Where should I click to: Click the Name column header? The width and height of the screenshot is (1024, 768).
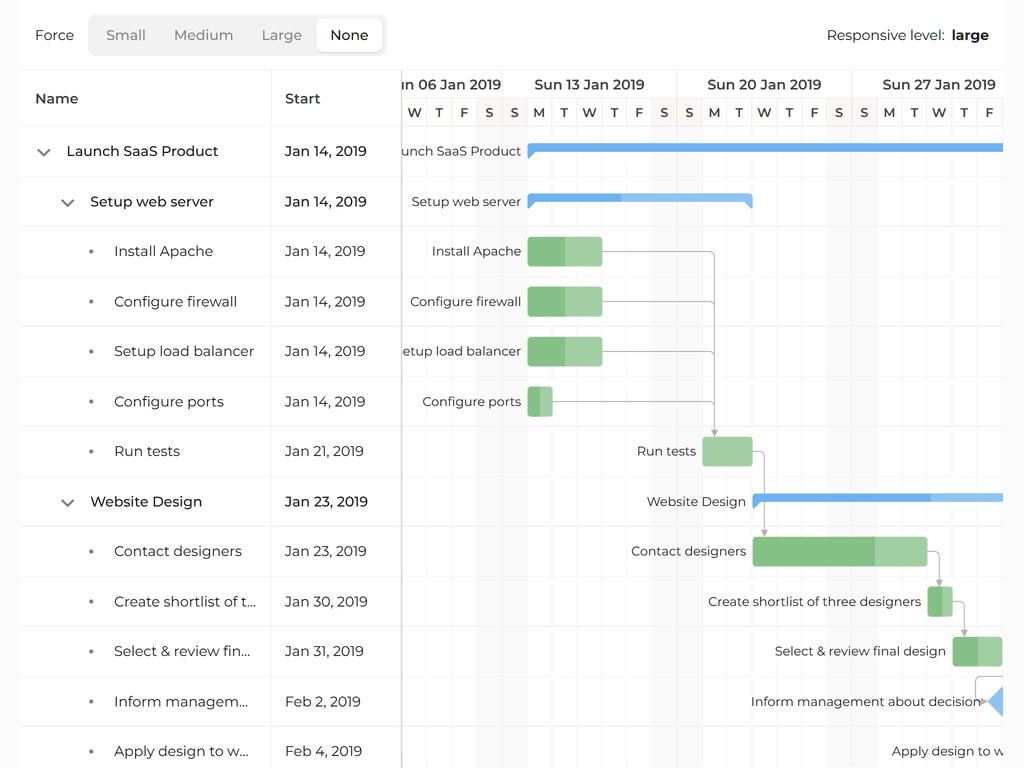(x=57, y=99)
